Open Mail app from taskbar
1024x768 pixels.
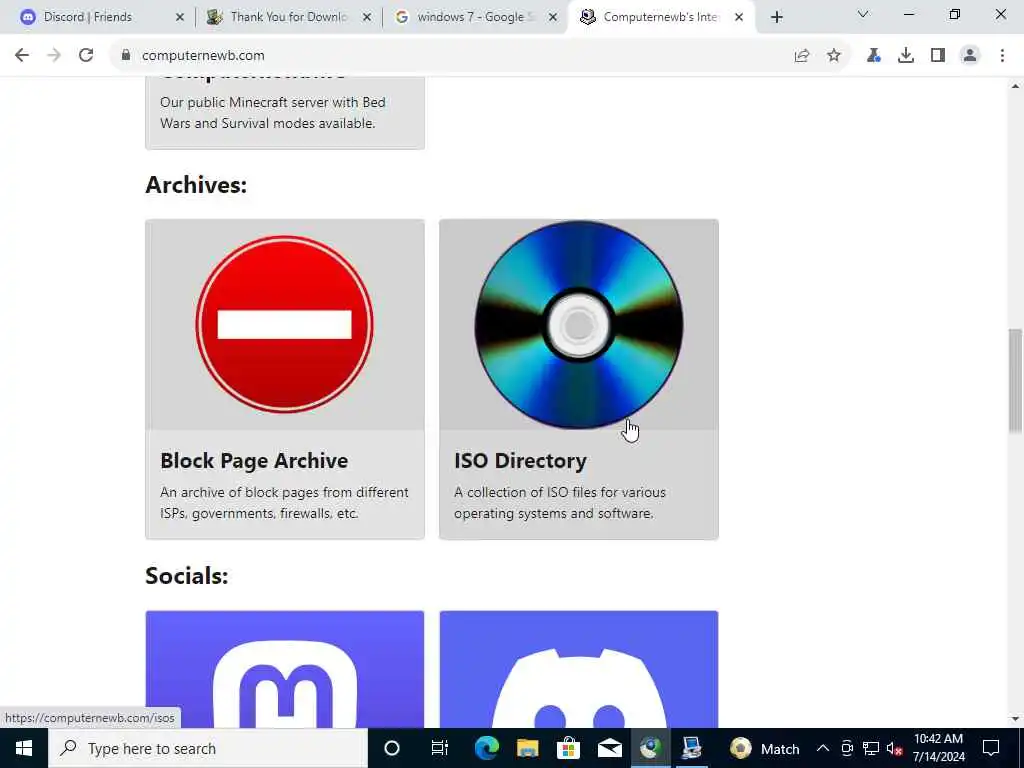pos(609,748)
